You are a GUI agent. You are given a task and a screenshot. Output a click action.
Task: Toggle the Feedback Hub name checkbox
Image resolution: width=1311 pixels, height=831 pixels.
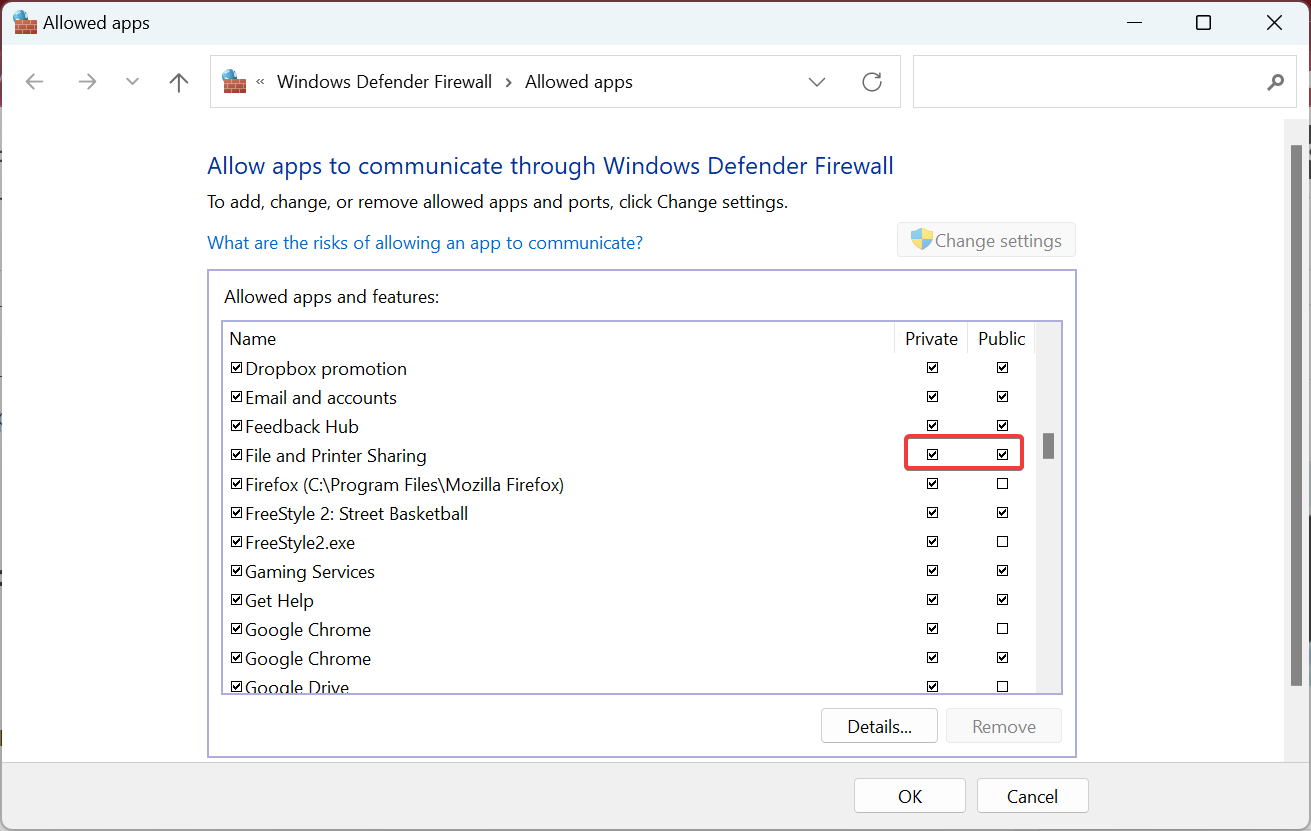tap(237, 427)
